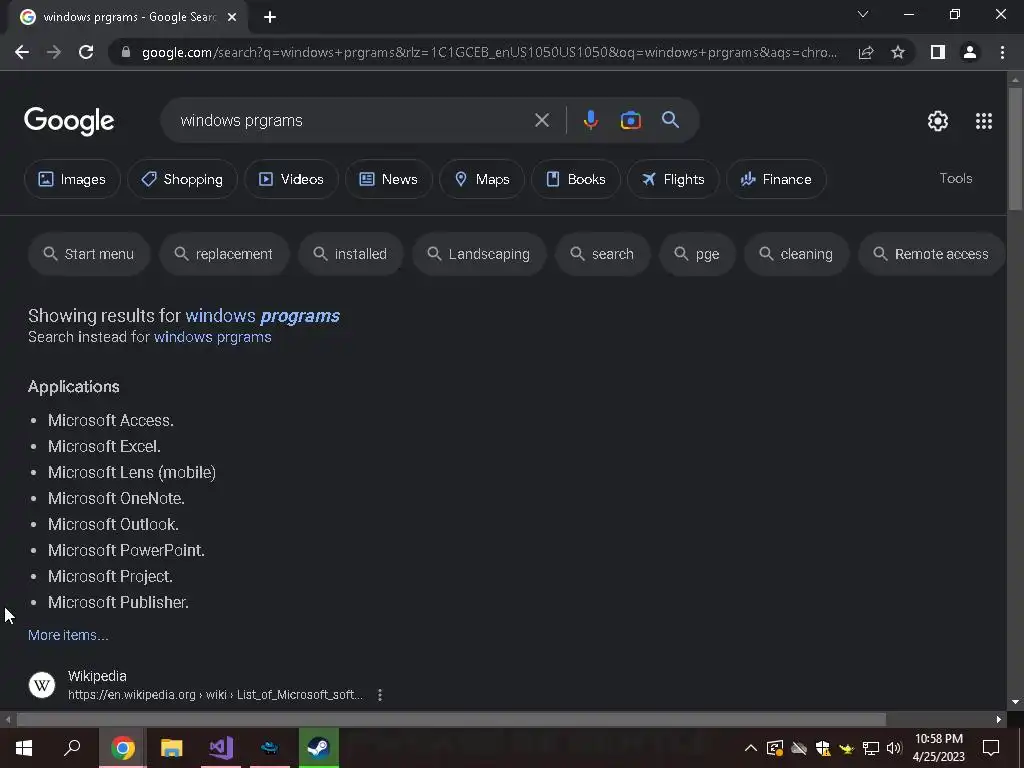
Task: Open More items link
Action: point(68,635)
